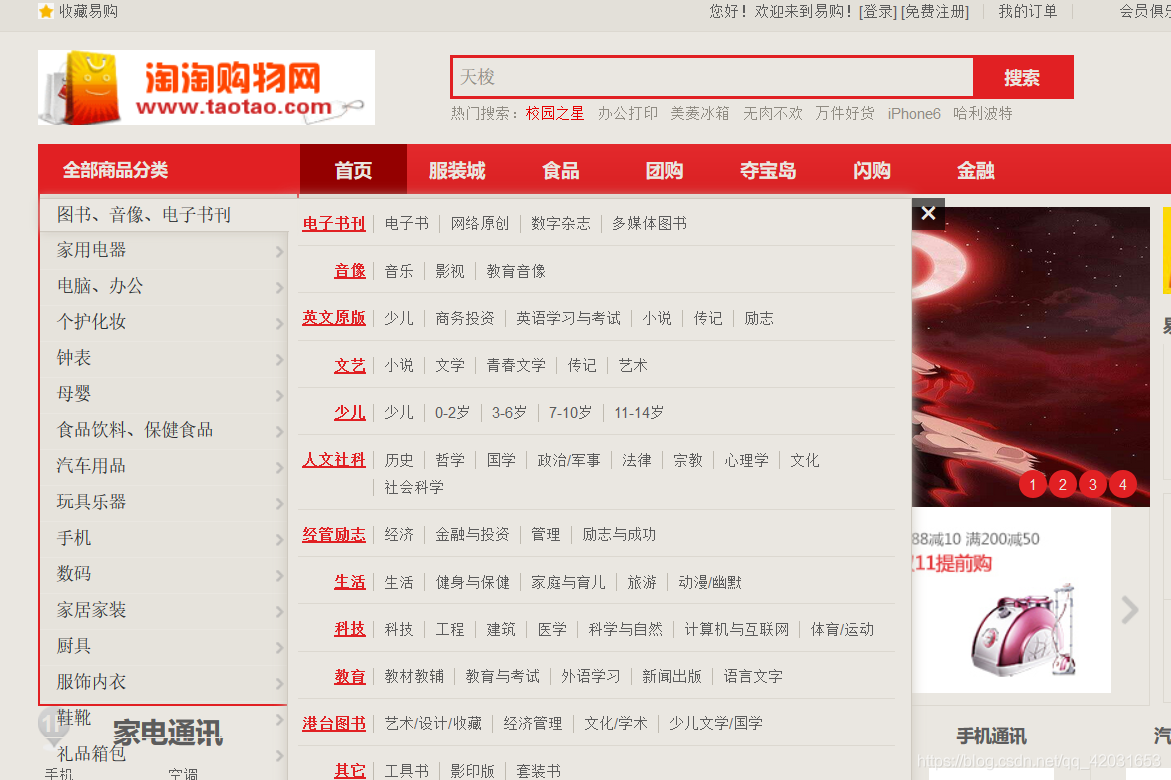Click the 社会科学 link
Image resolution: width=1171 pixels, height=780 pixels.
click(414, 487)
